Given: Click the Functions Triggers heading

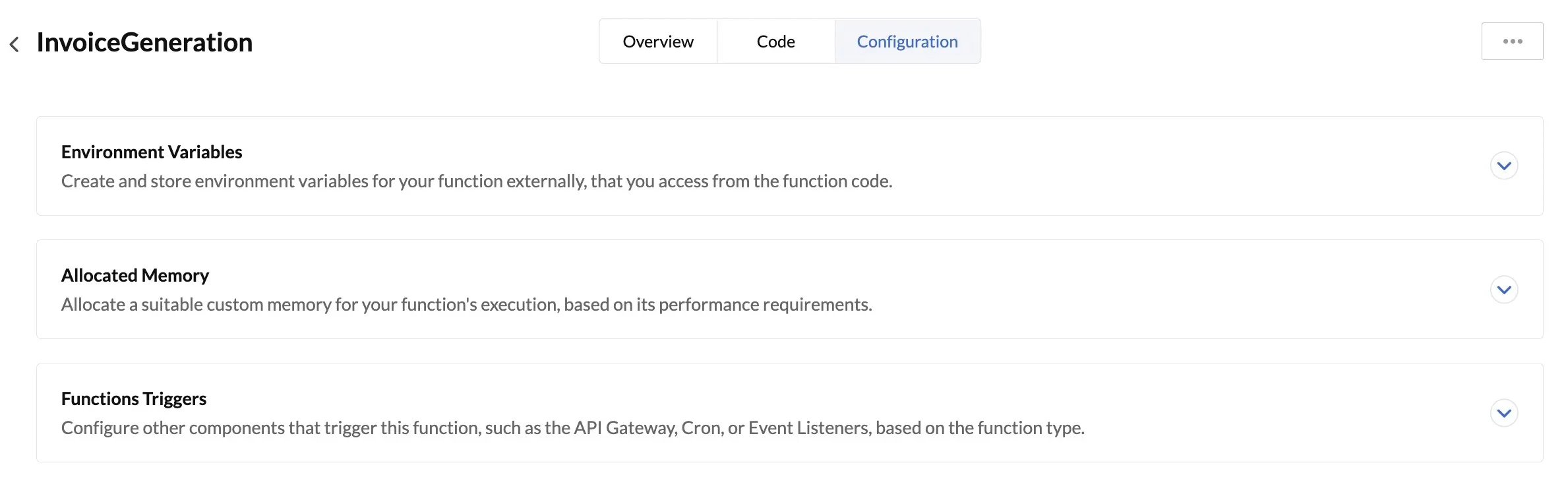Looking at the screenshot, I should pyautogui.click(x=134, y=398).
